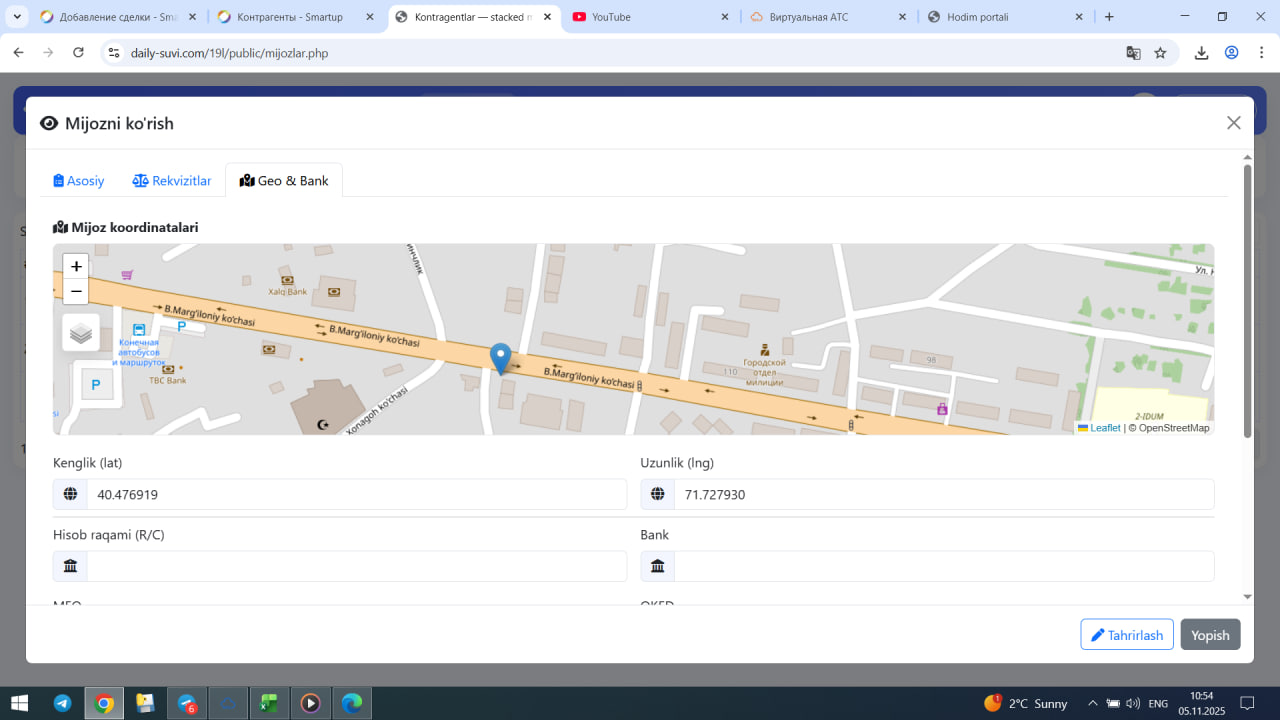1280x720 pixels.
Task: Switch to the YouTube browser tab
Action: coord(650,17)
